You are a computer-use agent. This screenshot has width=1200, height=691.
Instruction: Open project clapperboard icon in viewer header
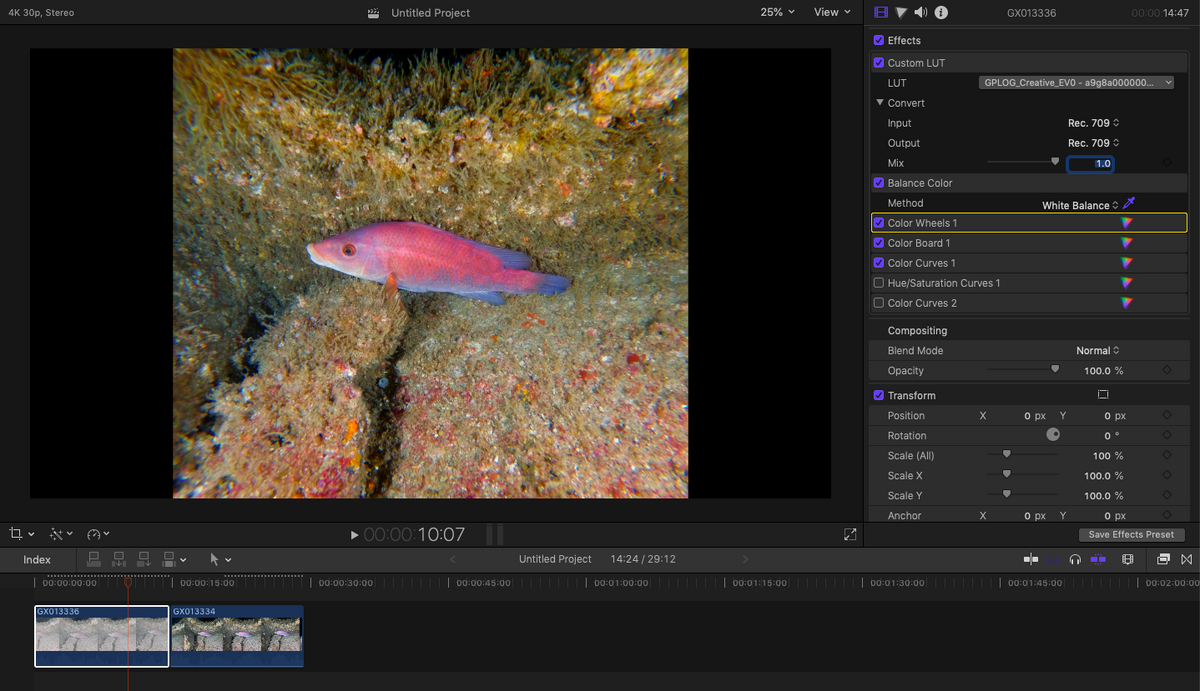coord(374,13)
